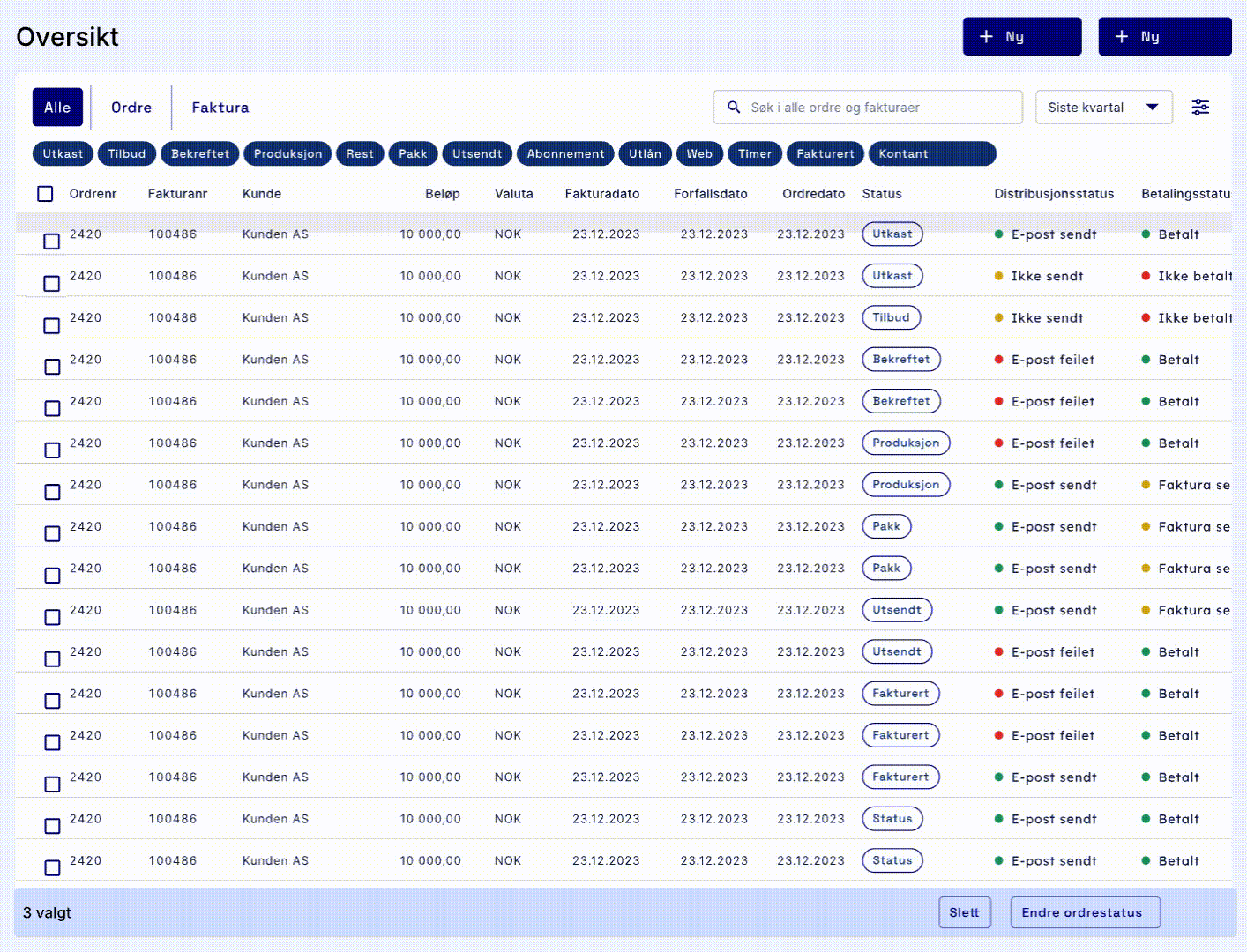Click the search field for ordre og fakturaer
This screenshot has height=952, width=1247.
click(868, 107)
